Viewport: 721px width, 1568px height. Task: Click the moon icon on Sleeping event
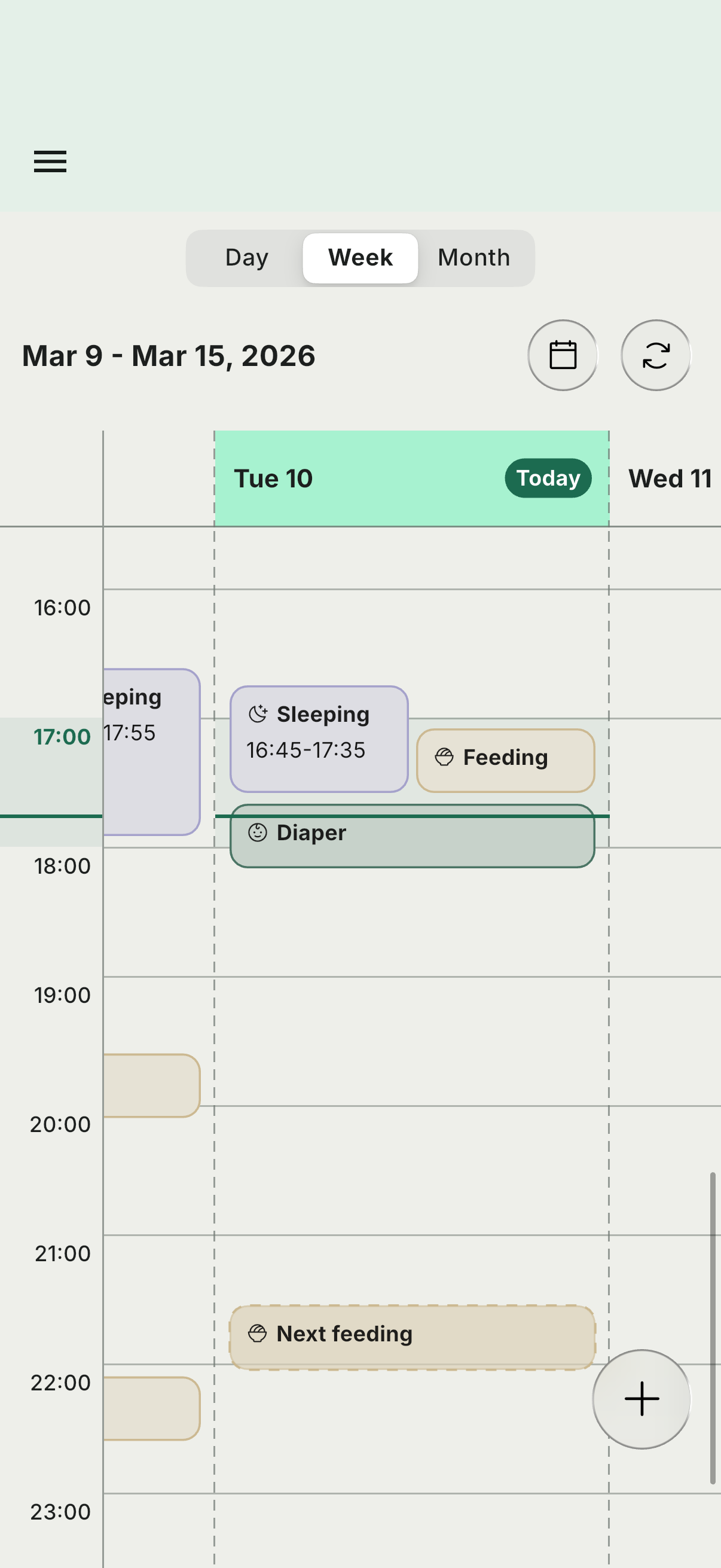[258, 713]
